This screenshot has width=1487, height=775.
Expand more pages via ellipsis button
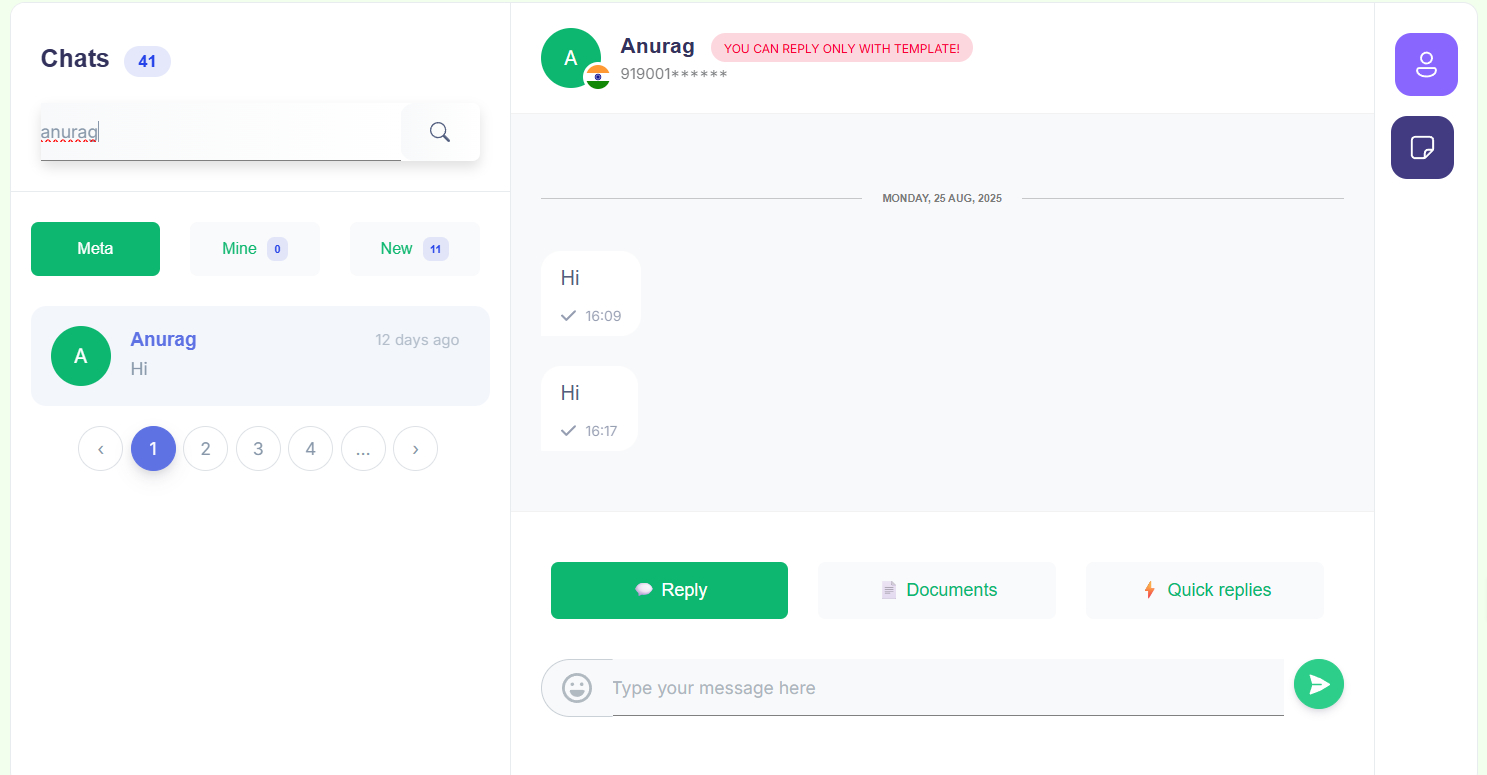(363, 449)
